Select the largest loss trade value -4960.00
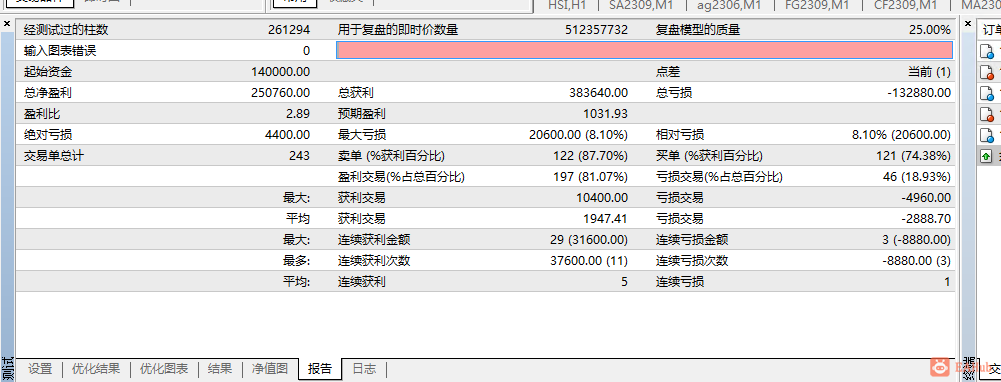The height and width of the screenshot is (382, 1001). pyautogui.click(x=926, y=198)
